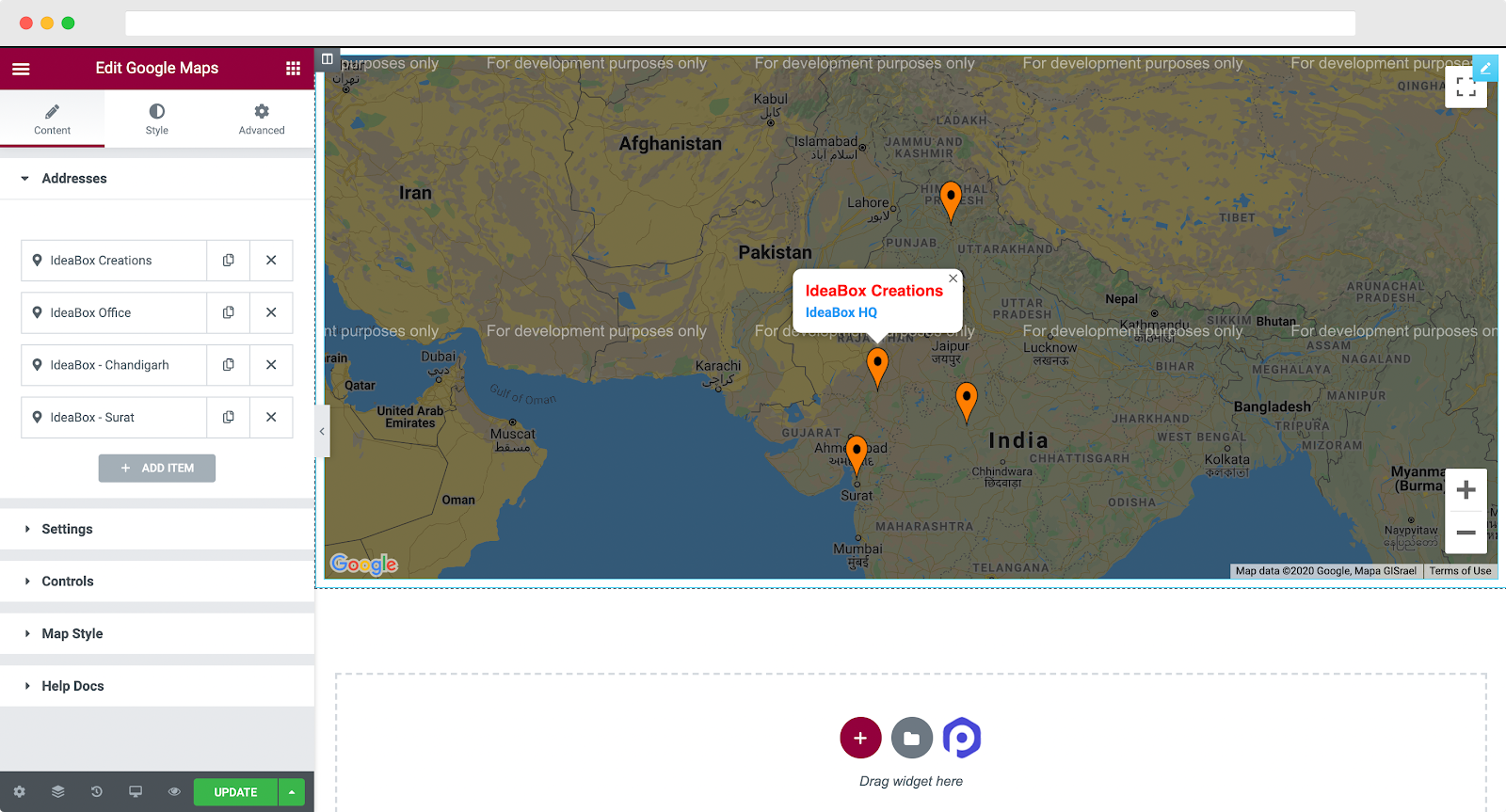Switch to the Style tab
1506x812 pixels.
coord(157,119)
